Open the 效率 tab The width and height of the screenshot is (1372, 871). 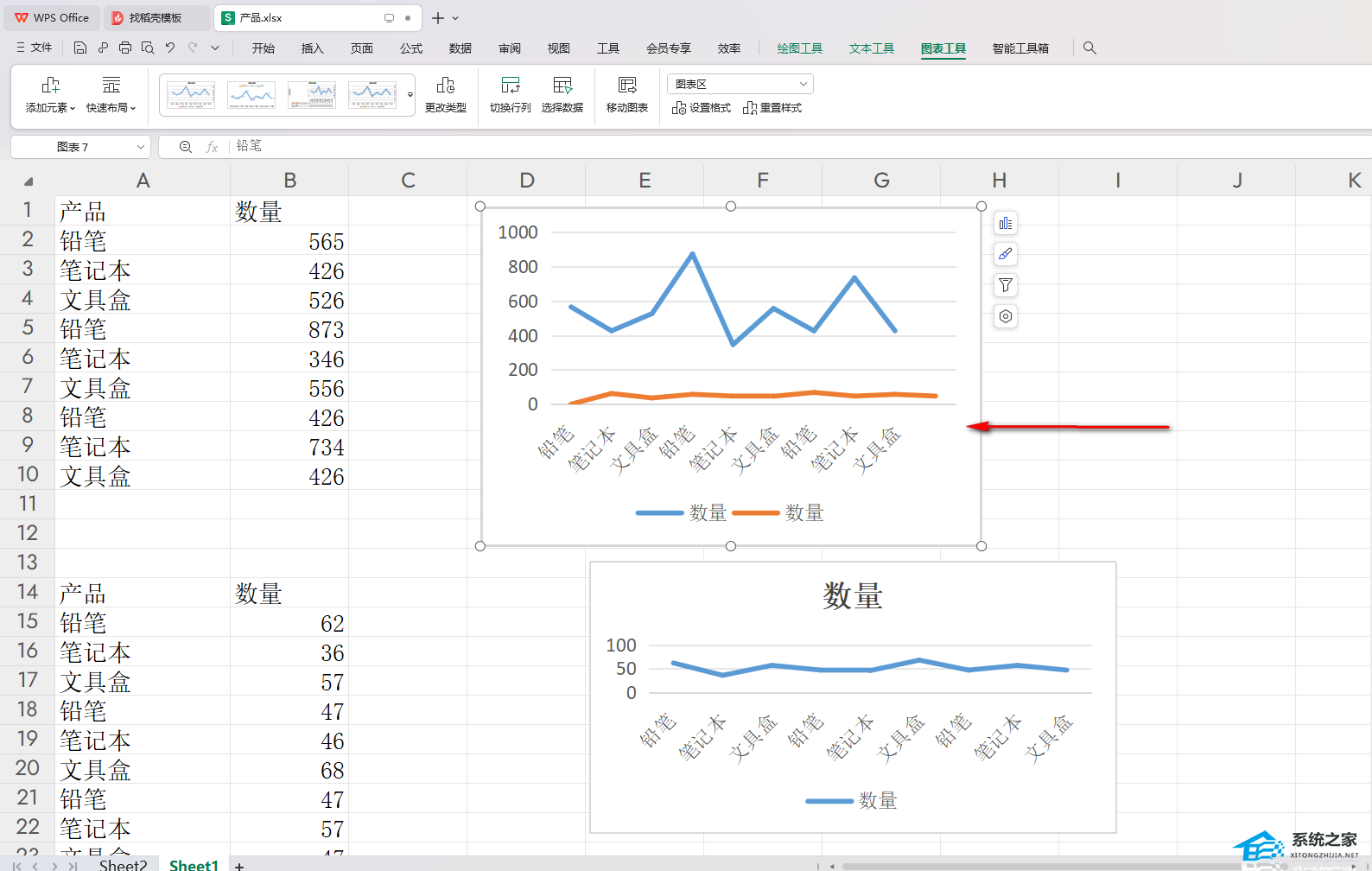pyautogui.click(x=729, y=48)
